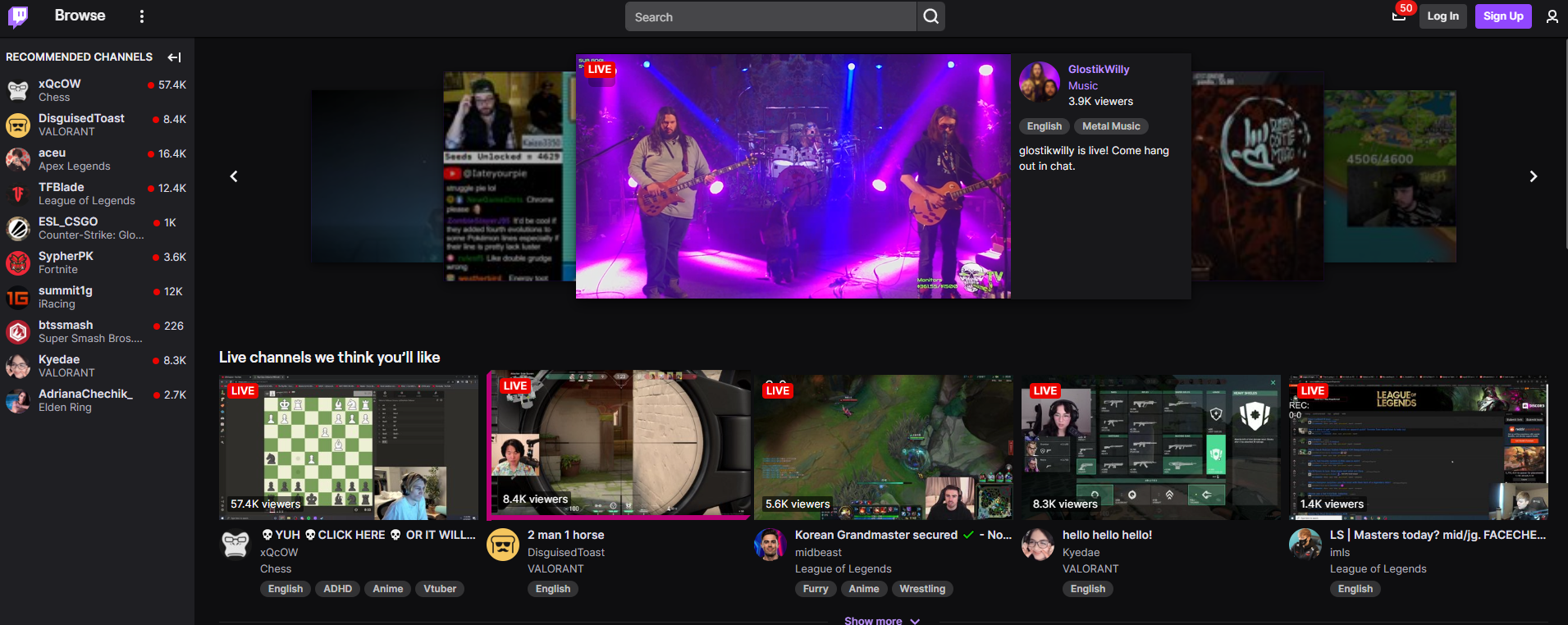This screenshot has width=1568, height=625.
Task: Select the English tag in carousel
Action: [x=1045, y=126]
